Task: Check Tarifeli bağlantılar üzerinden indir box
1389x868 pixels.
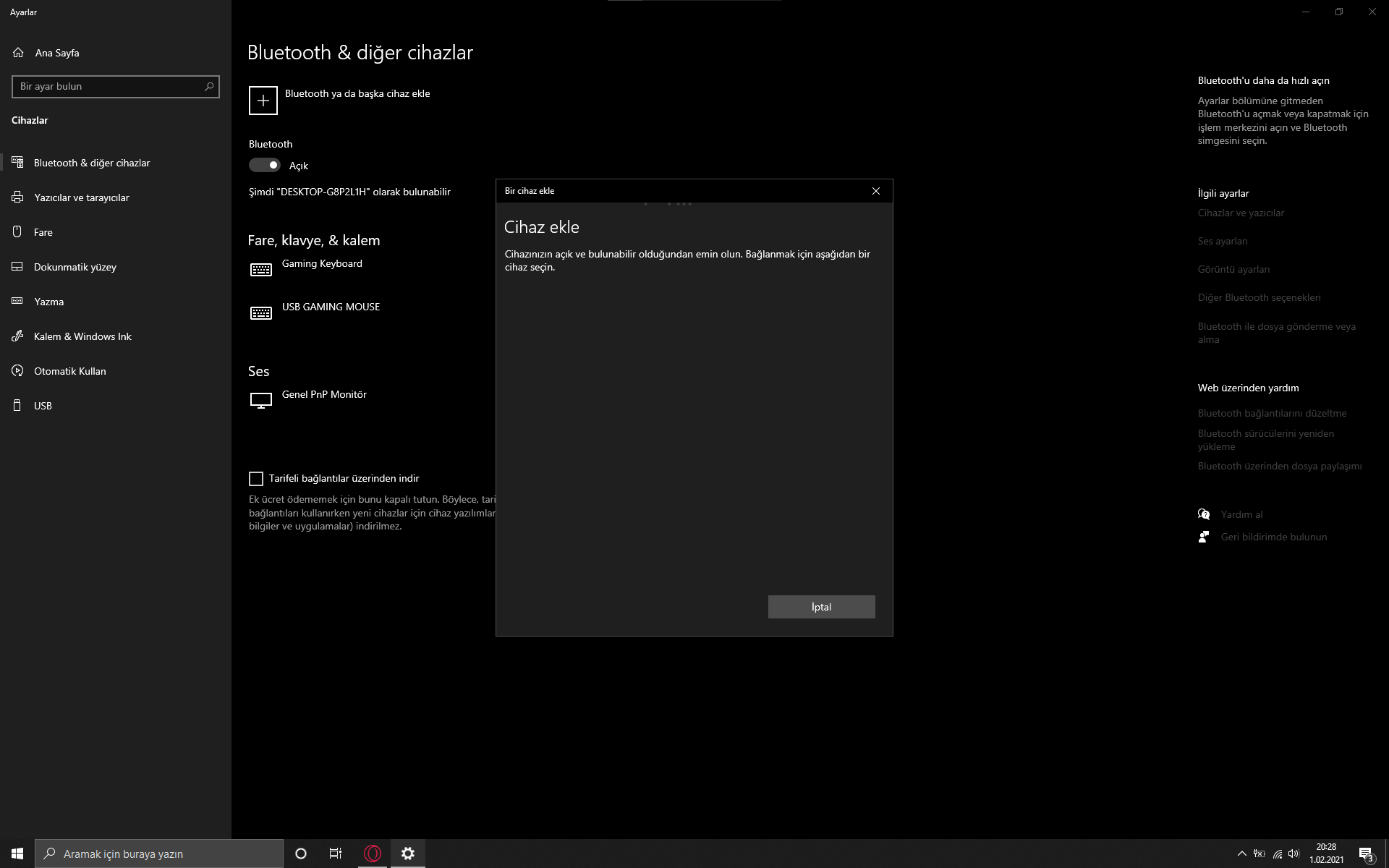Action: [x=256, y=478]
